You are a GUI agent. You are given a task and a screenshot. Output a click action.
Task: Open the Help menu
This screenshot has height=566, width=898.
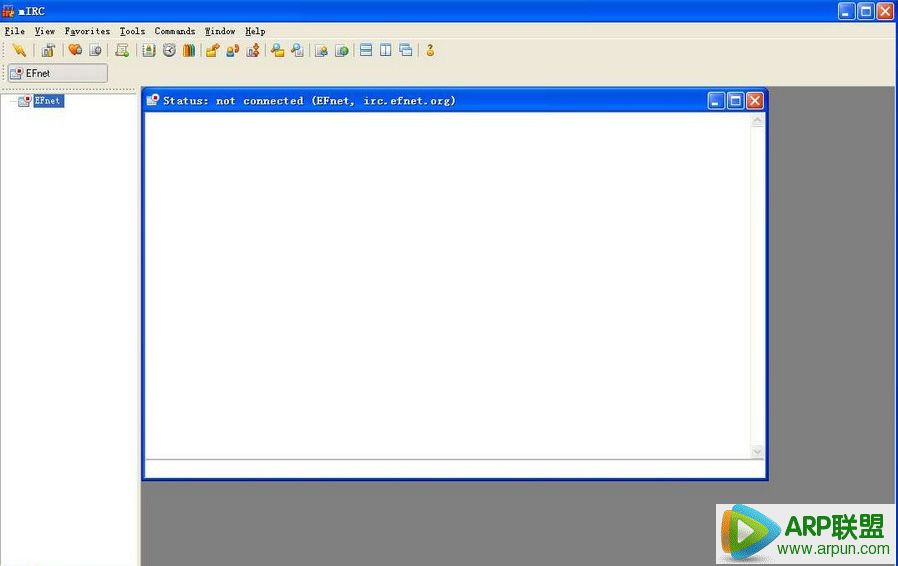[255, 31]
